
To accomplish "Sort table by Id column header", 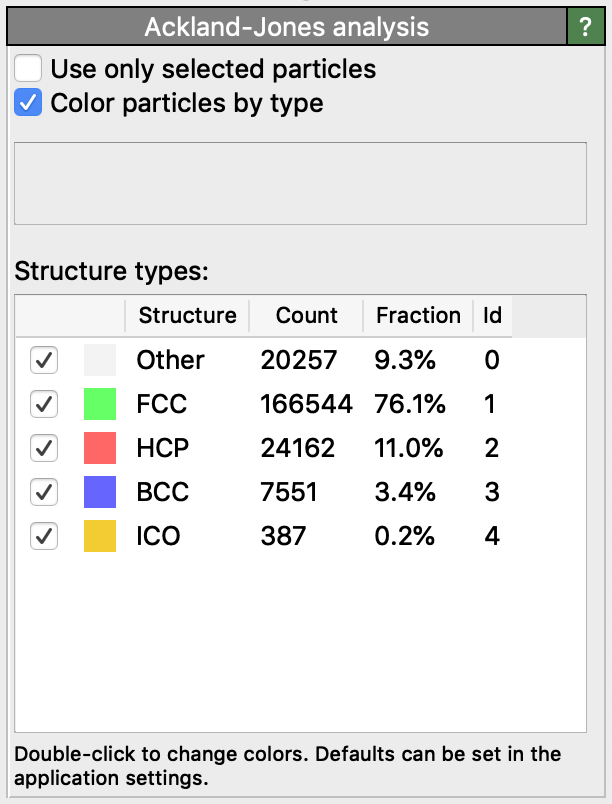I will pyautogui.click(x=492, y=316).
